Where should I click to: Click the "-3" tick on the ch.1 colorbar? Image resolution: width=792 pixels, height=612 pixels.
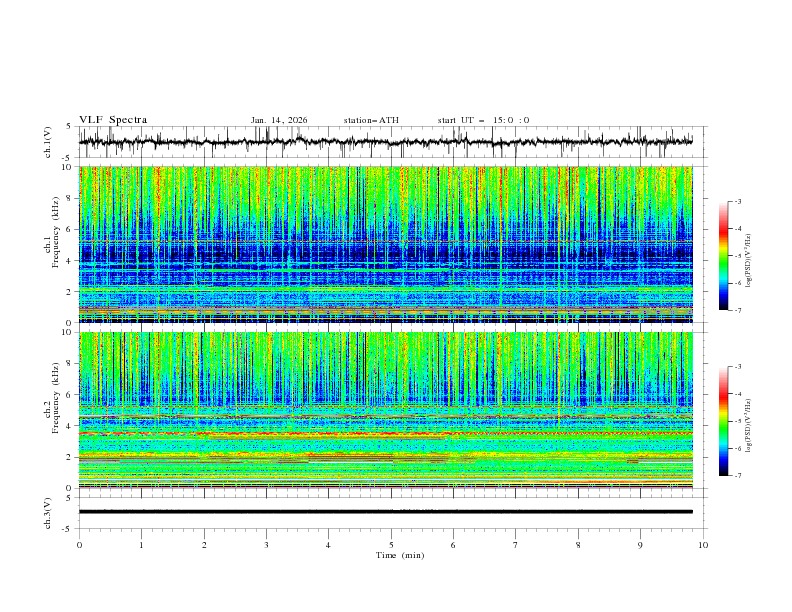(x=738, y=201)
